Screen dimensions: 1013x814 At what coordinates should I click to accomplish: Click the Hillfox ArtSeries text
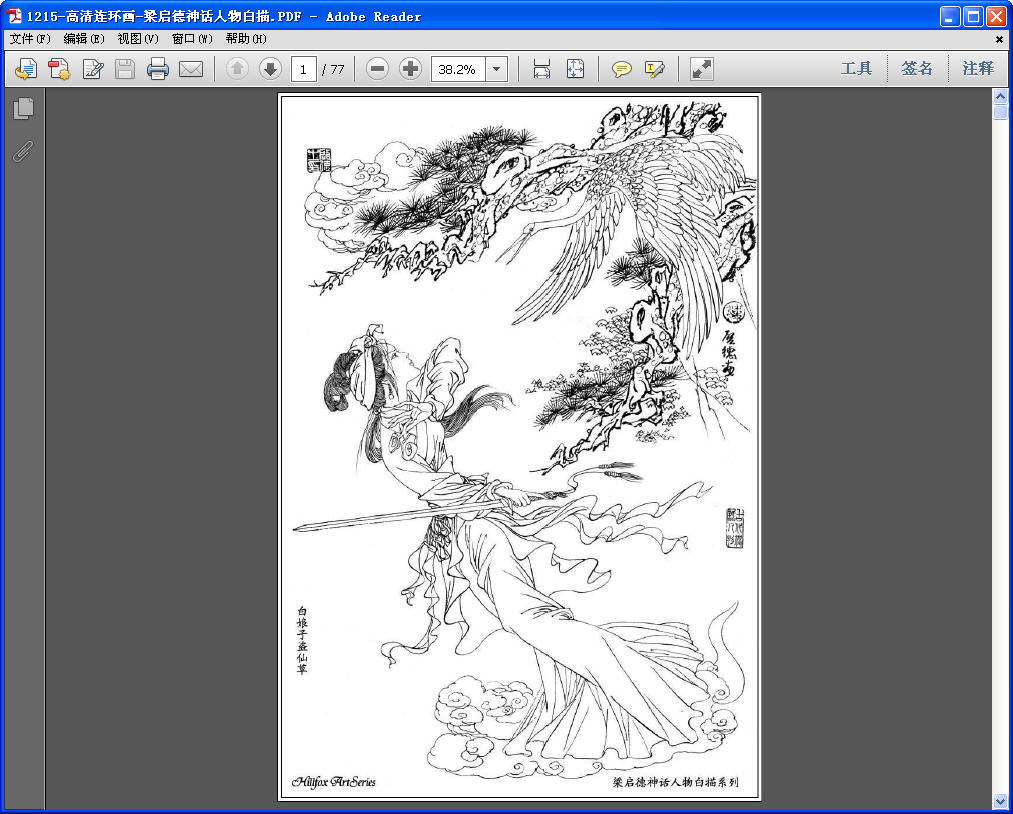(x=333, y=782)
